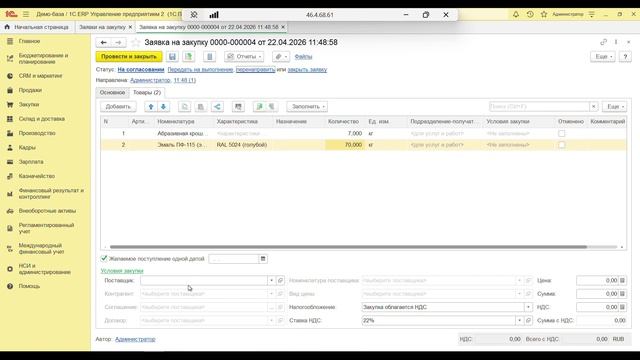Post the document with the green sheet icon

click(x=189, y=56)
